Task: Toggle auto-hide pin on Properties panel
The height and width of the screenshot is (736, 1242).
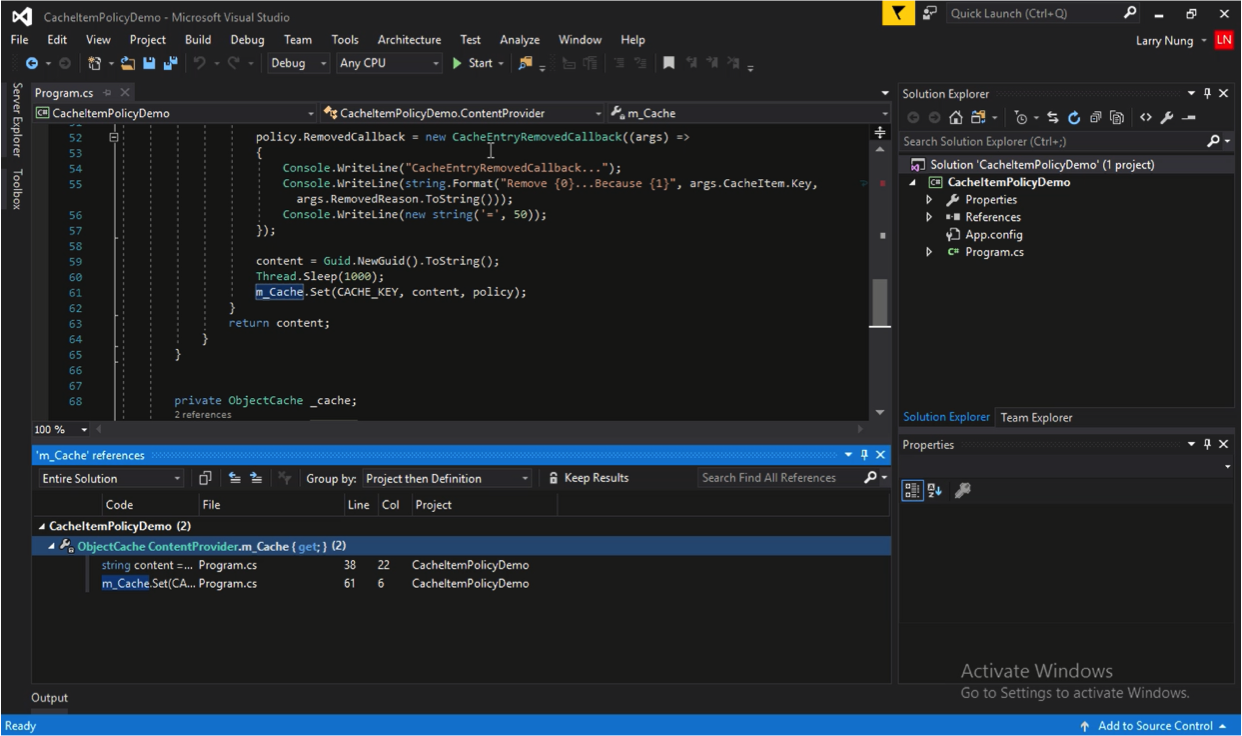Action: (1207, 444)
